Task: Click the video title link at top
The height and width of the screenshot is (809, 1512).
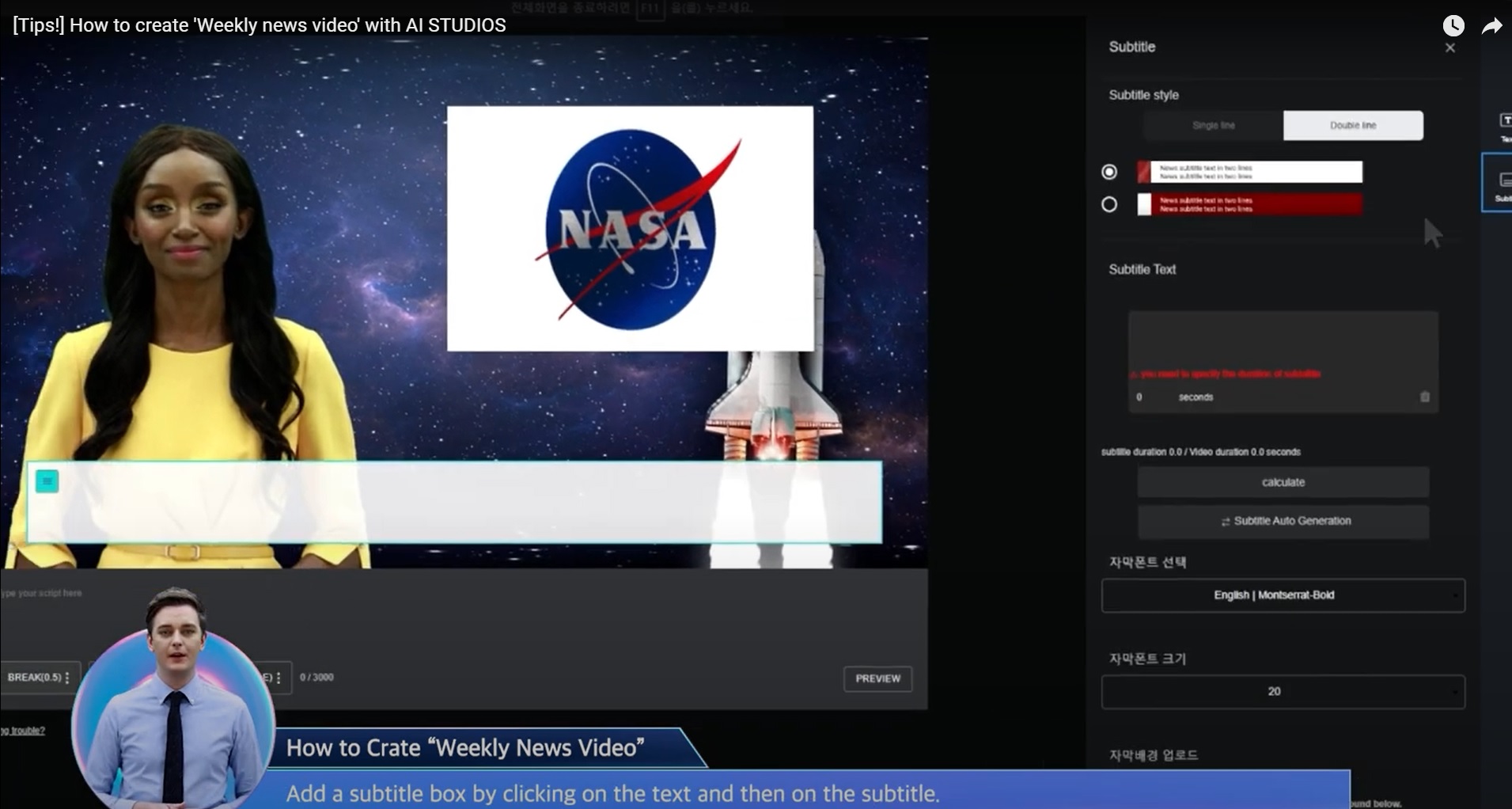Action: click(259, 25)
